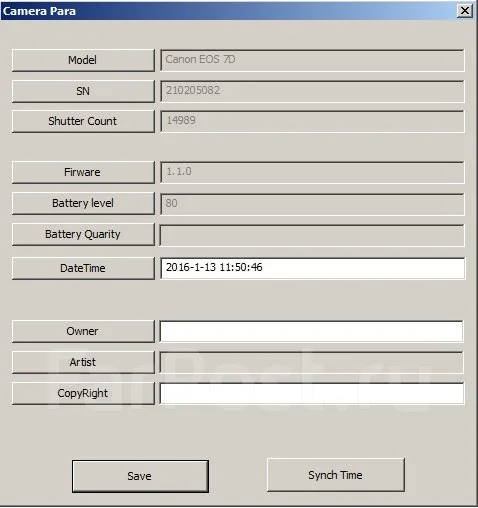
Task: Focus the Owner text field
Action: (x=311, y=331)
